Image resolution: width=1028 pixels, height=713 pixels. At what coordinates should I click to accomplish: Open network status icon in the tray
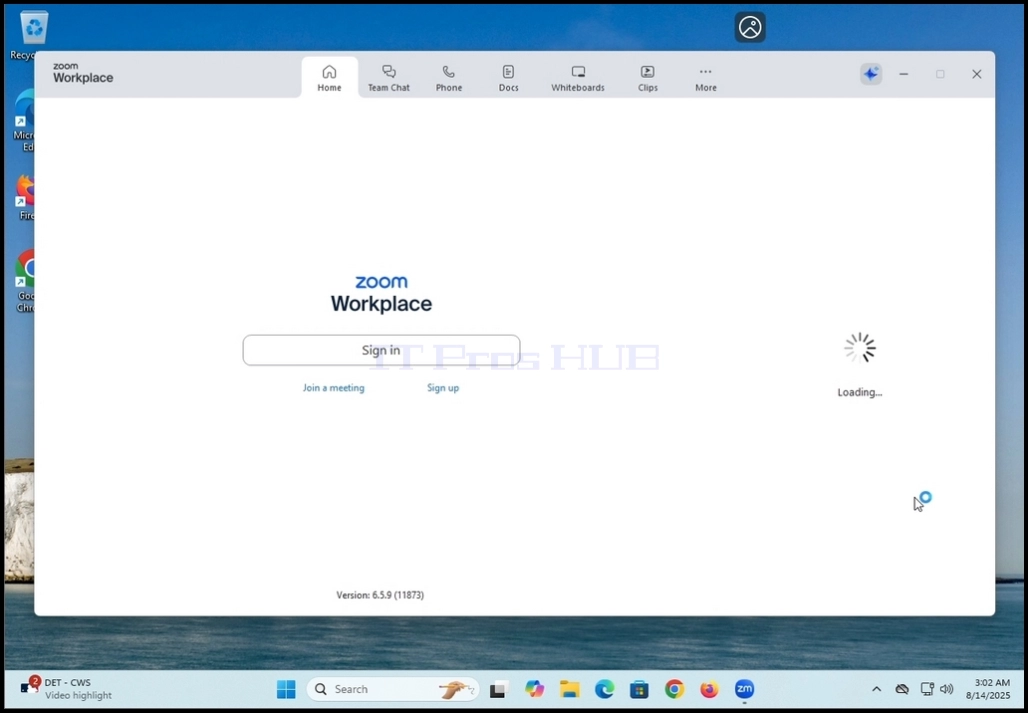(926, 689)
